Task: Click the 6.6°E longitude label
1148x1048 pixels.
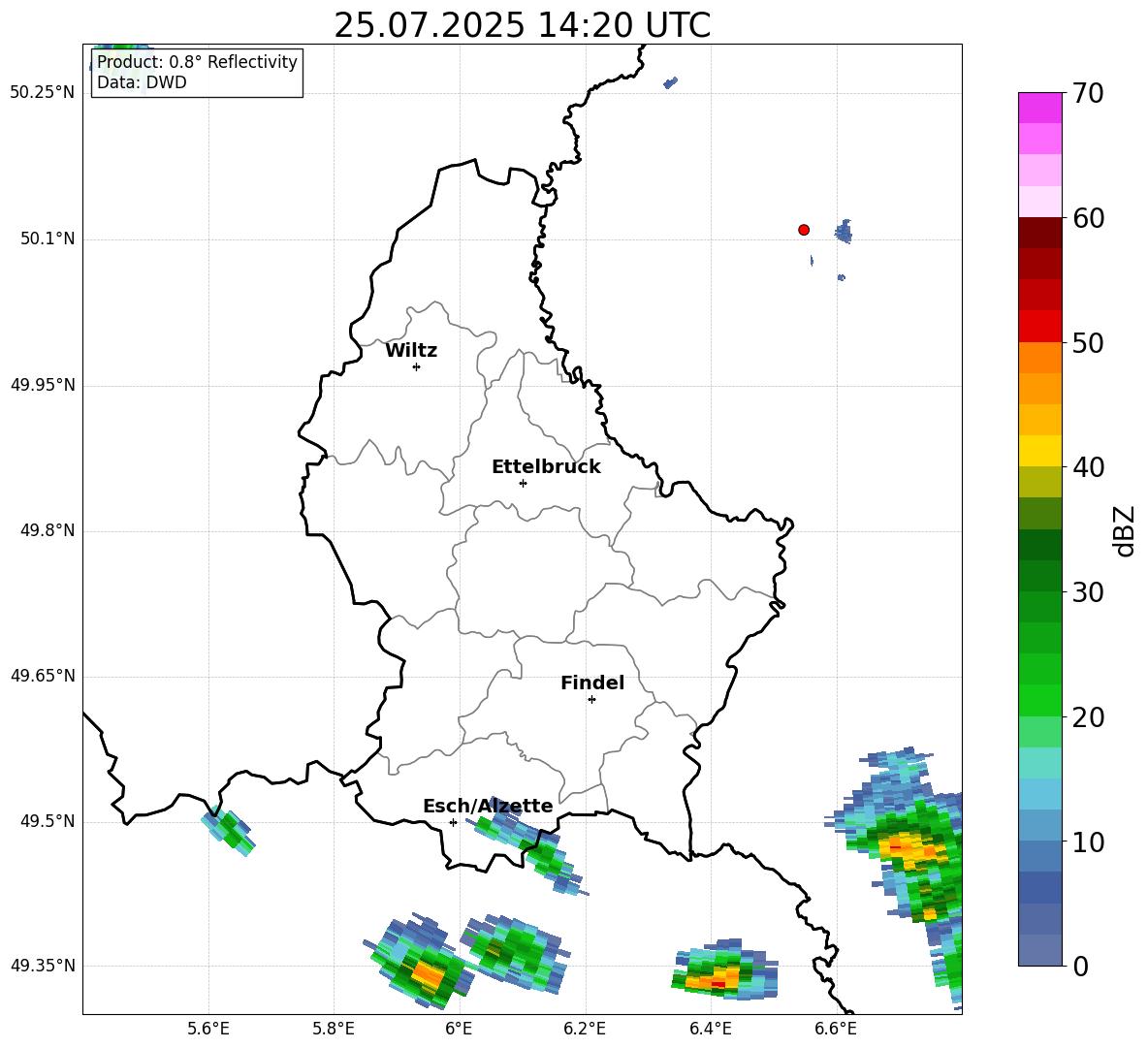Action: point(836,1029)
